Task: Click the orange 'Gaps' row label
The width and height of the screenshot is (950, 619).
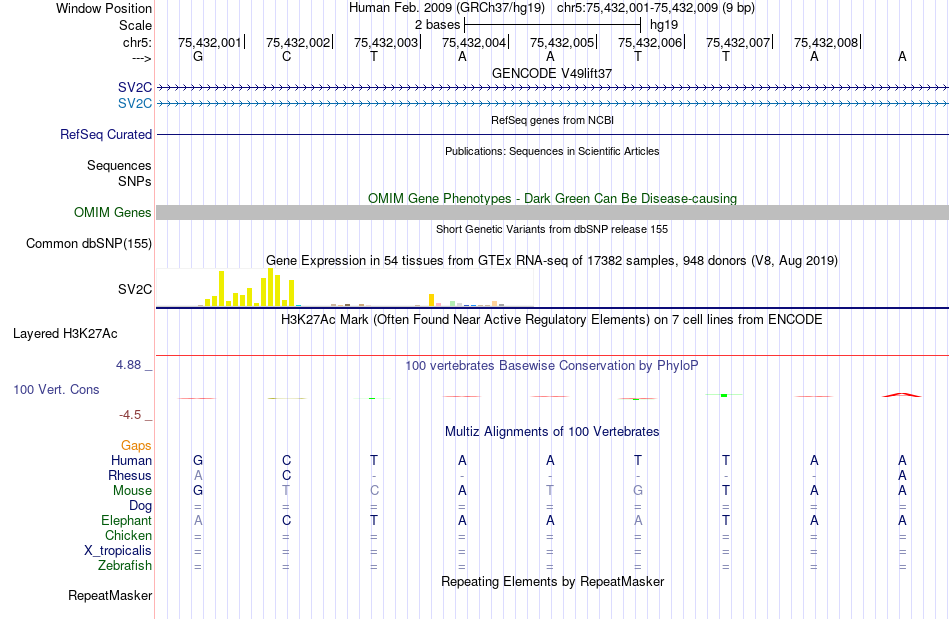Action: click(x=136, y=445)
